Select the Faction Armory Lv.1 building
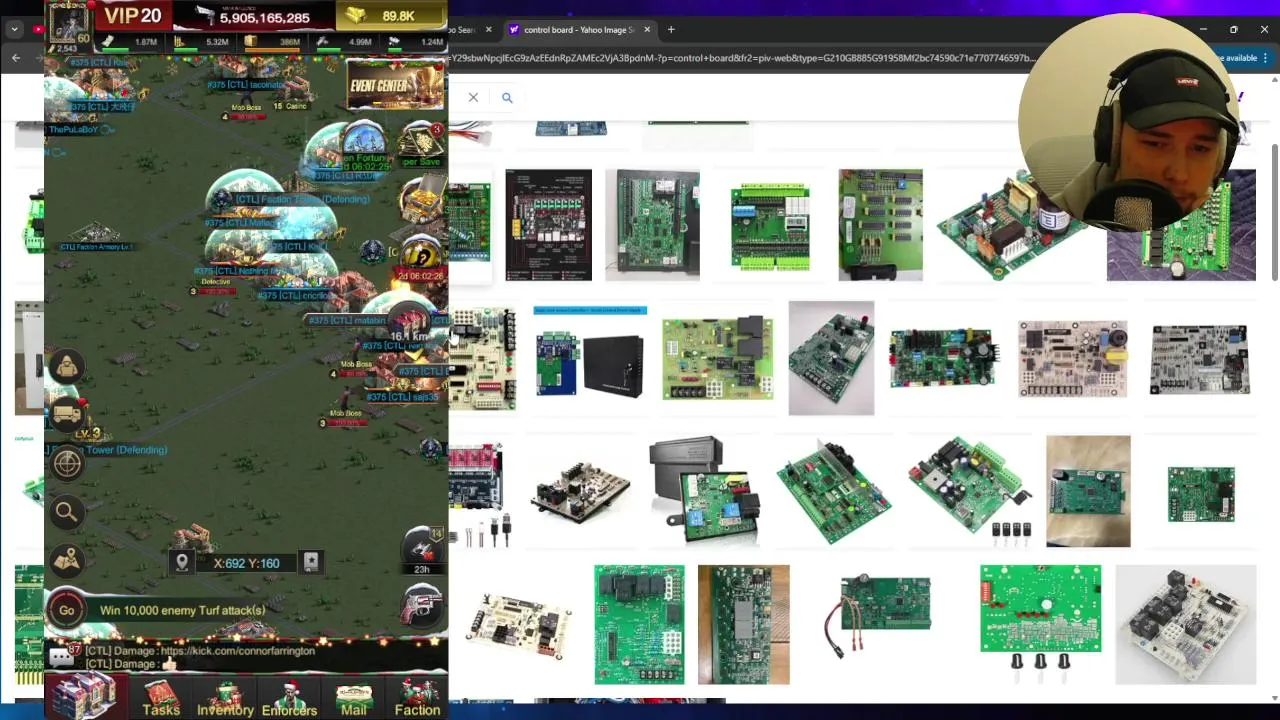Image resolution: width=1280 pixels, height=720 pixels. tap(95, 237)
